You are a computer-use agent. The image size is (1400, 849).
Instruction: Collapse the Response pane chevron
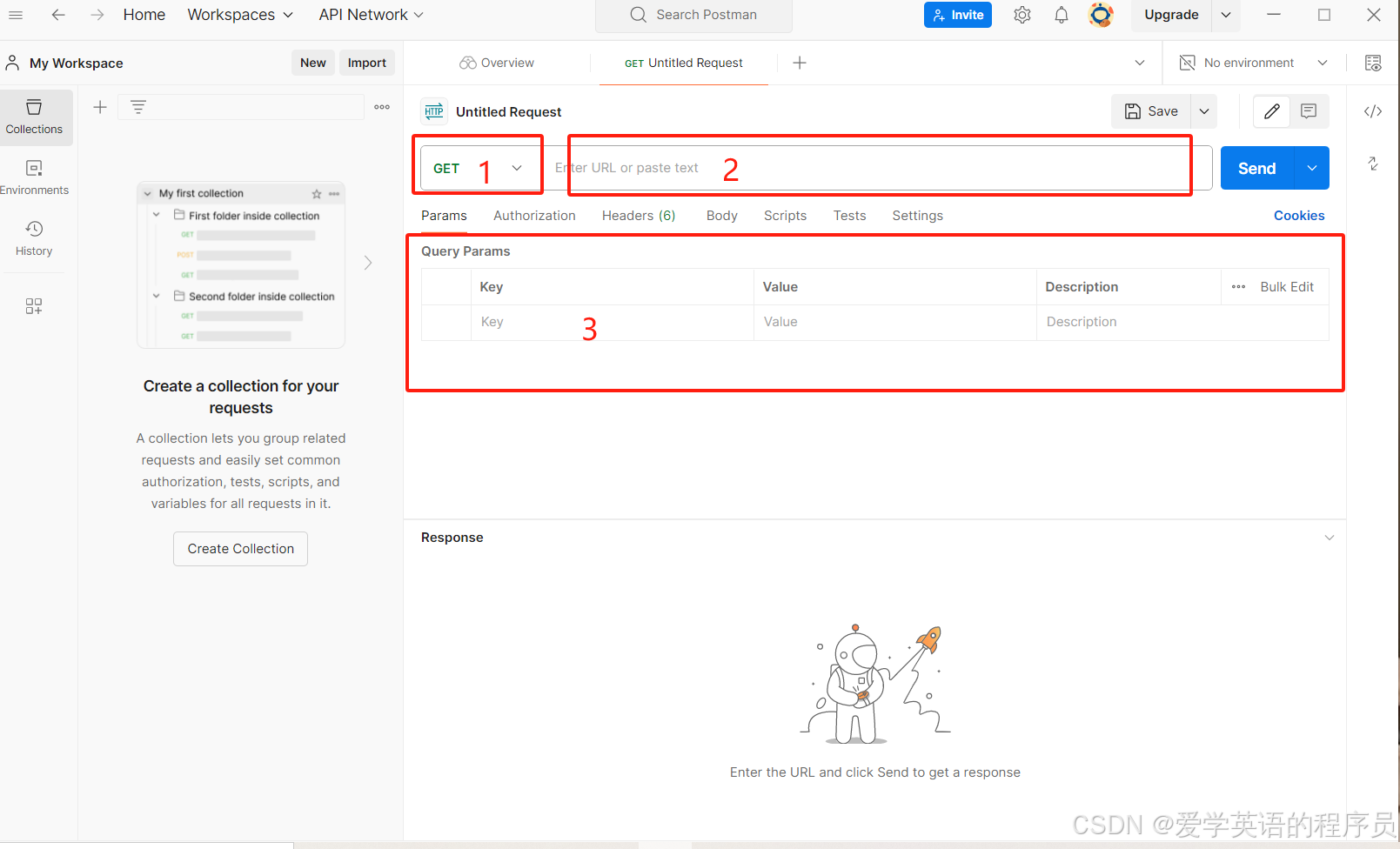tap(1330, 538)
